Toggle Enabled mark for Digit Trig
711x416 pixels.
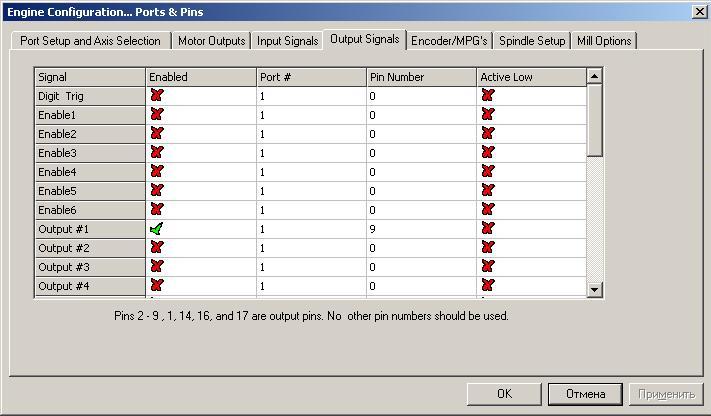(156, 96)
